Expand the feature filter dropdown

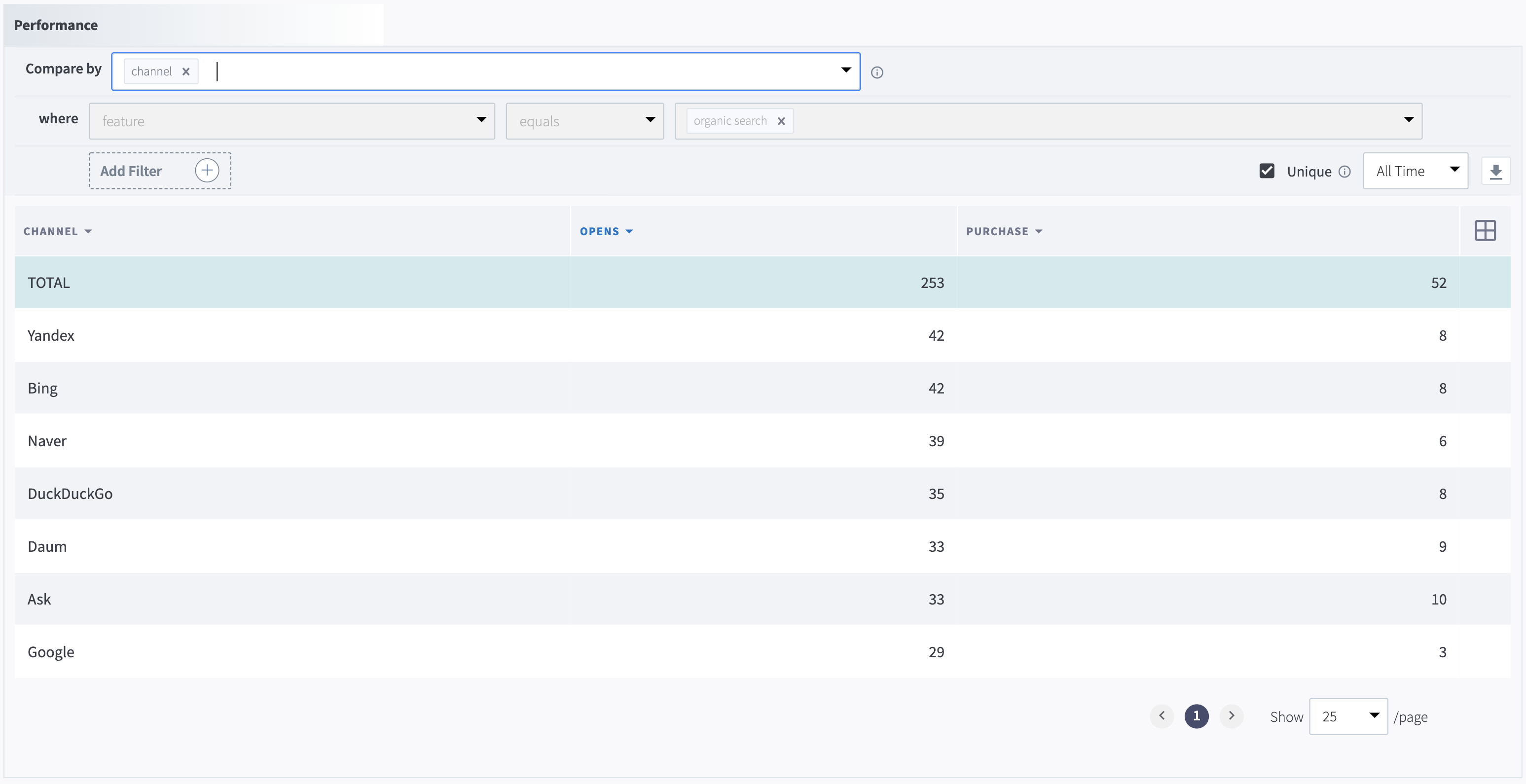(x=481, y=120)
